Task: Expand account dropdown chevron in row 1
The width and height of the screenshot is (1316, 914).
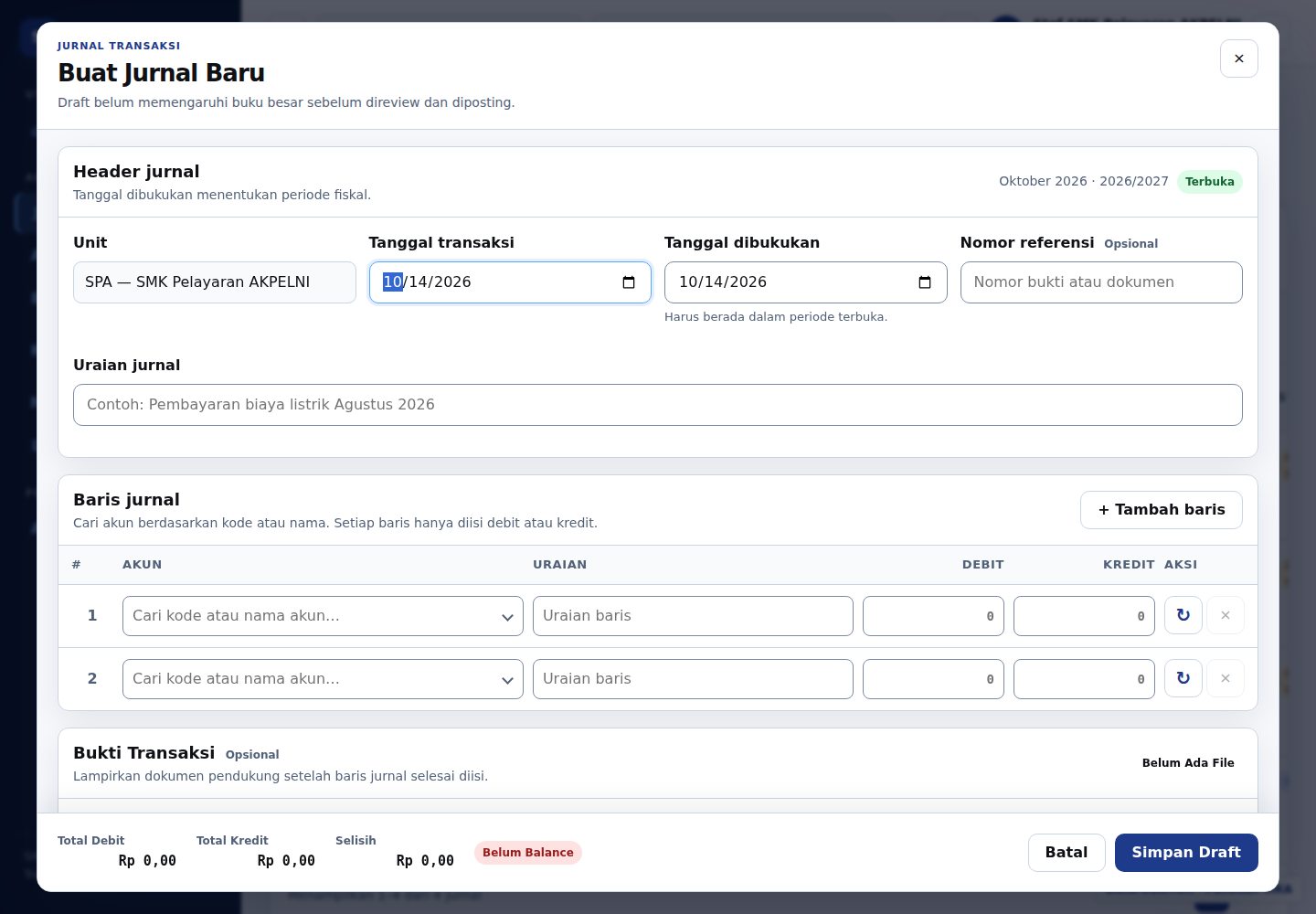Action: pyautogui.click(x=507, y=617)
